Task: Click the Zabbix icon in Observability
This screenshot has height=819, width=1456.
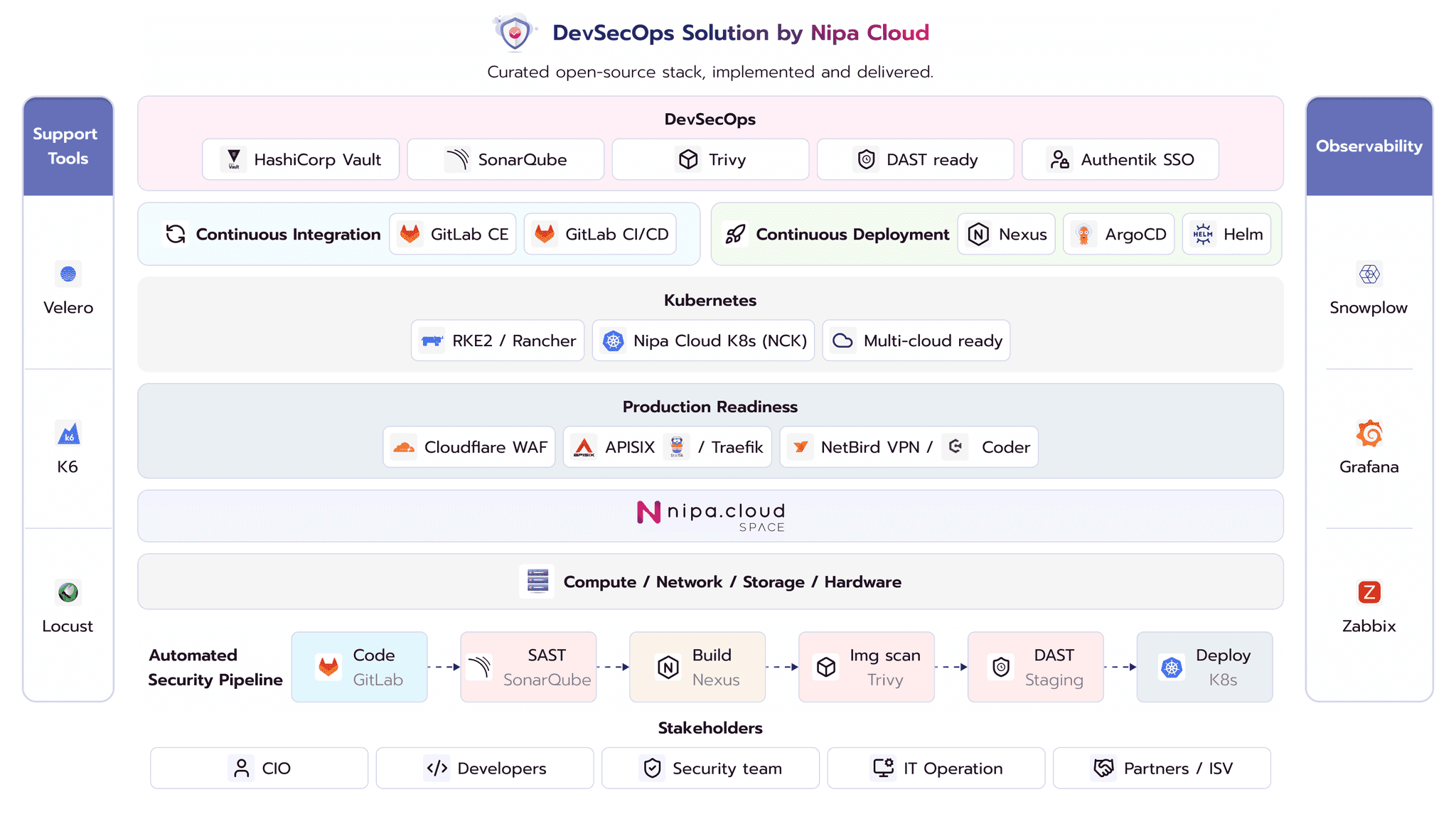Action: click(x=1369, y=592)
